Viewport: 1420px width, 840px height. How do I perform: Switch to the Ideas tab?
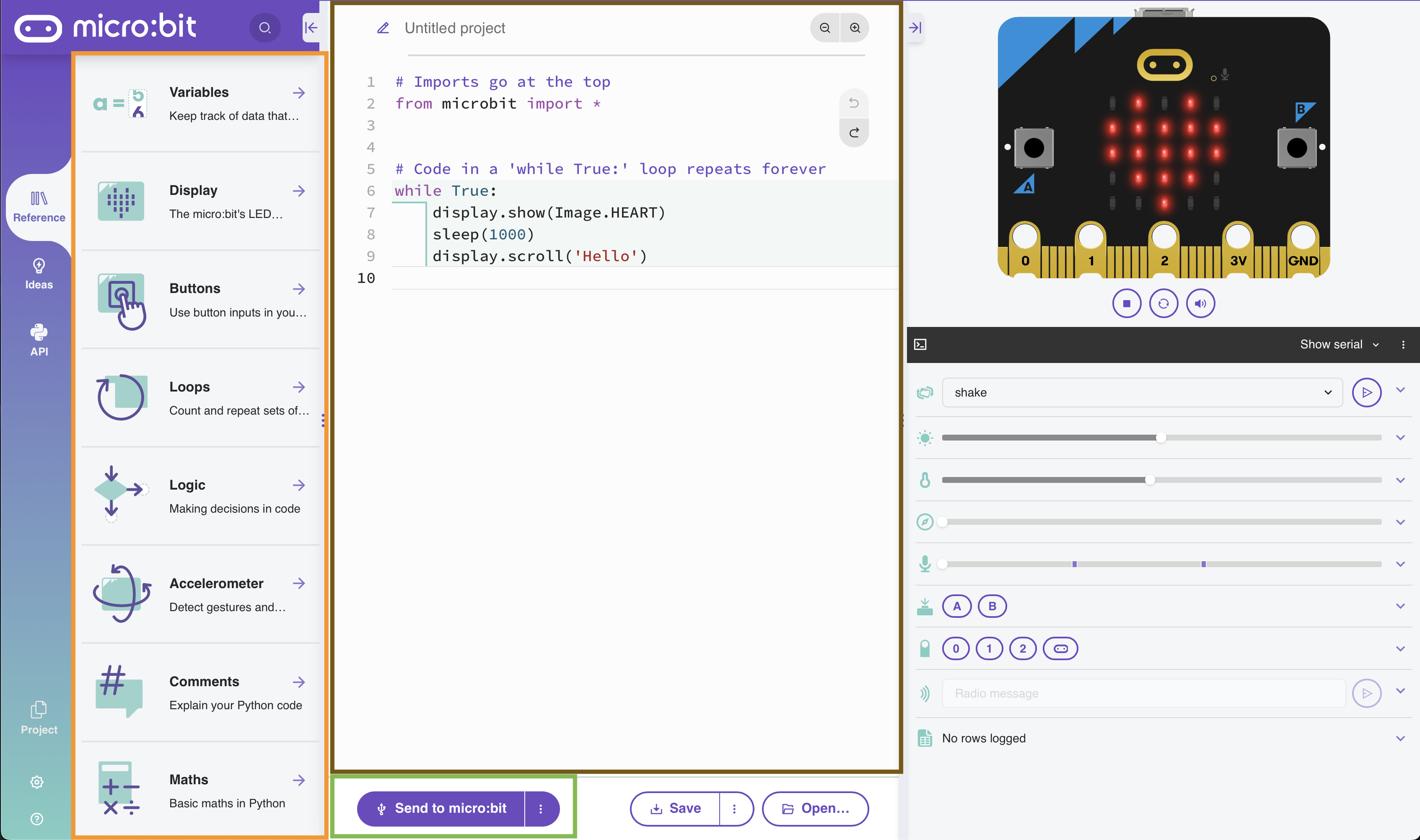(39, 273)
